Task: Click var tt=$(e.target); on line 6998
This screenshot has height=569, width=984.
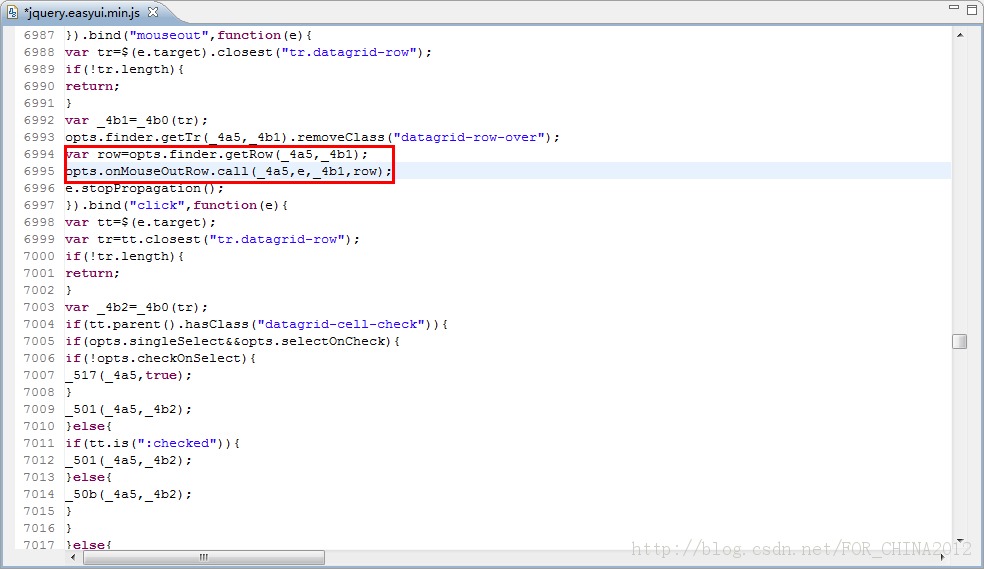Action: 140,222
